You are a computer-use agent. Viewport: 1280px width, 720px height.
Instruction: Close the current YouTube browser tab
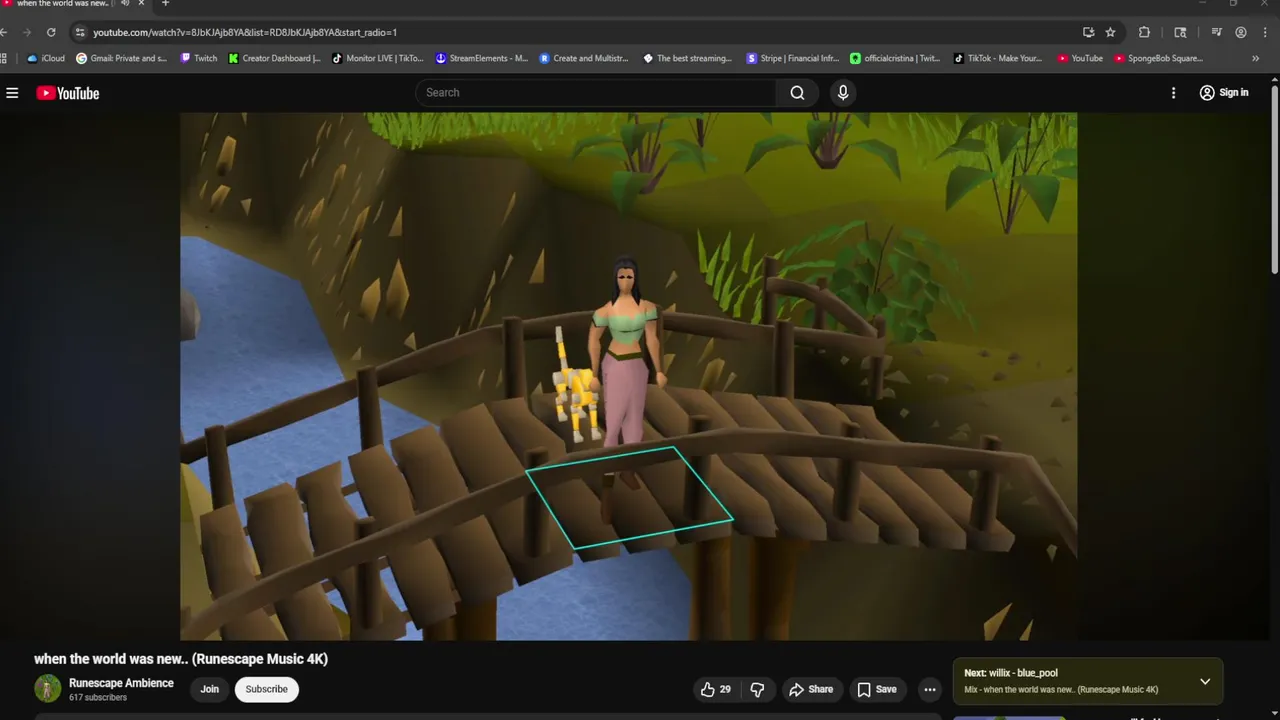pos(141,3)
